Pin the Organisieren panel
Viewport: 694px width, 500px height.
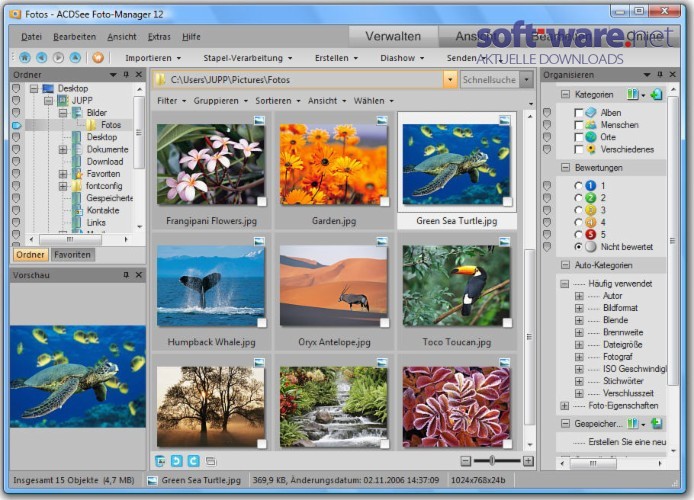tap(659, 75)
